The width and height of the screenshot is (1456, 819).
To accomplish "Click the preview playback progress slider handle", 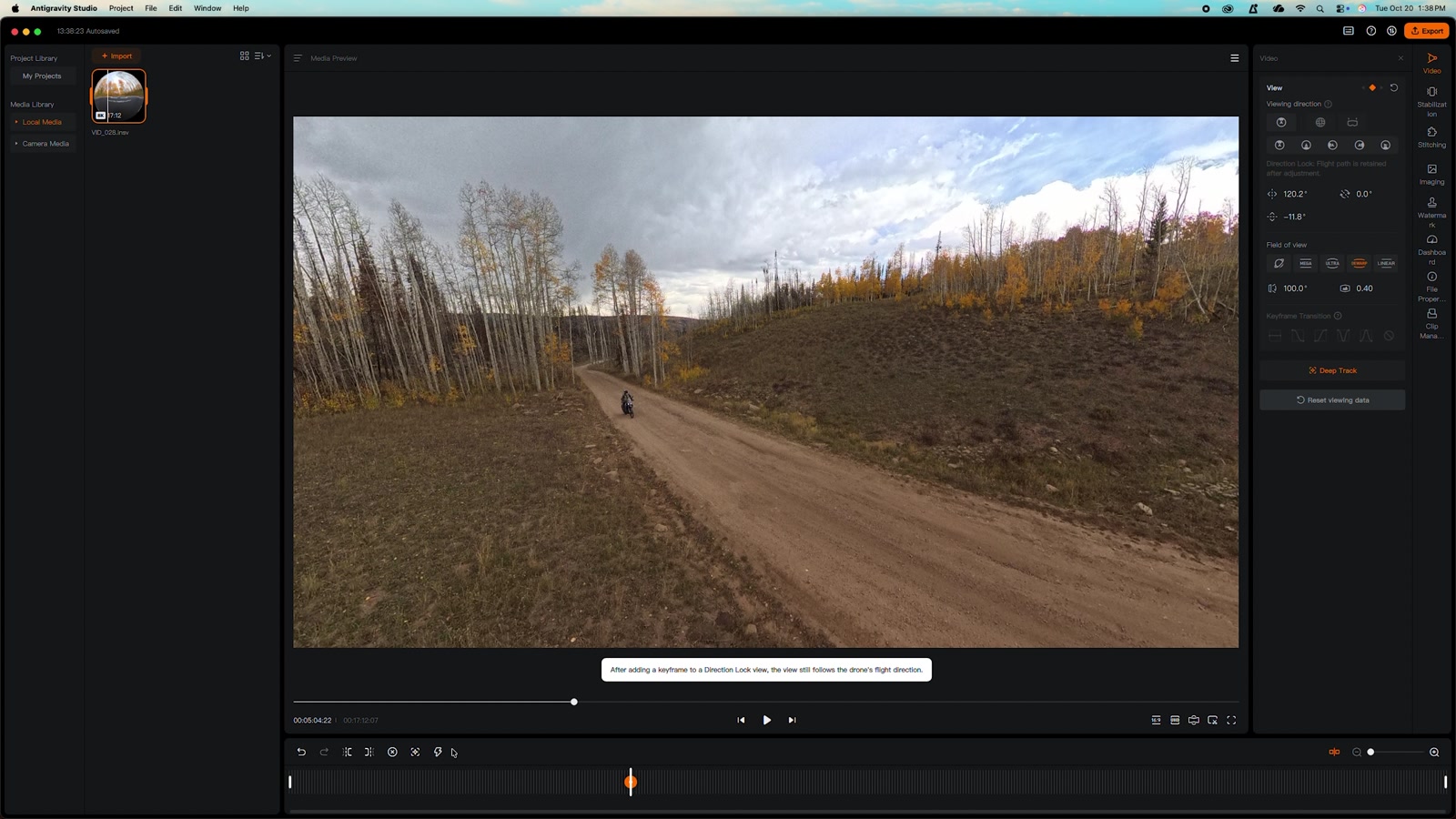I will (574, 703).
